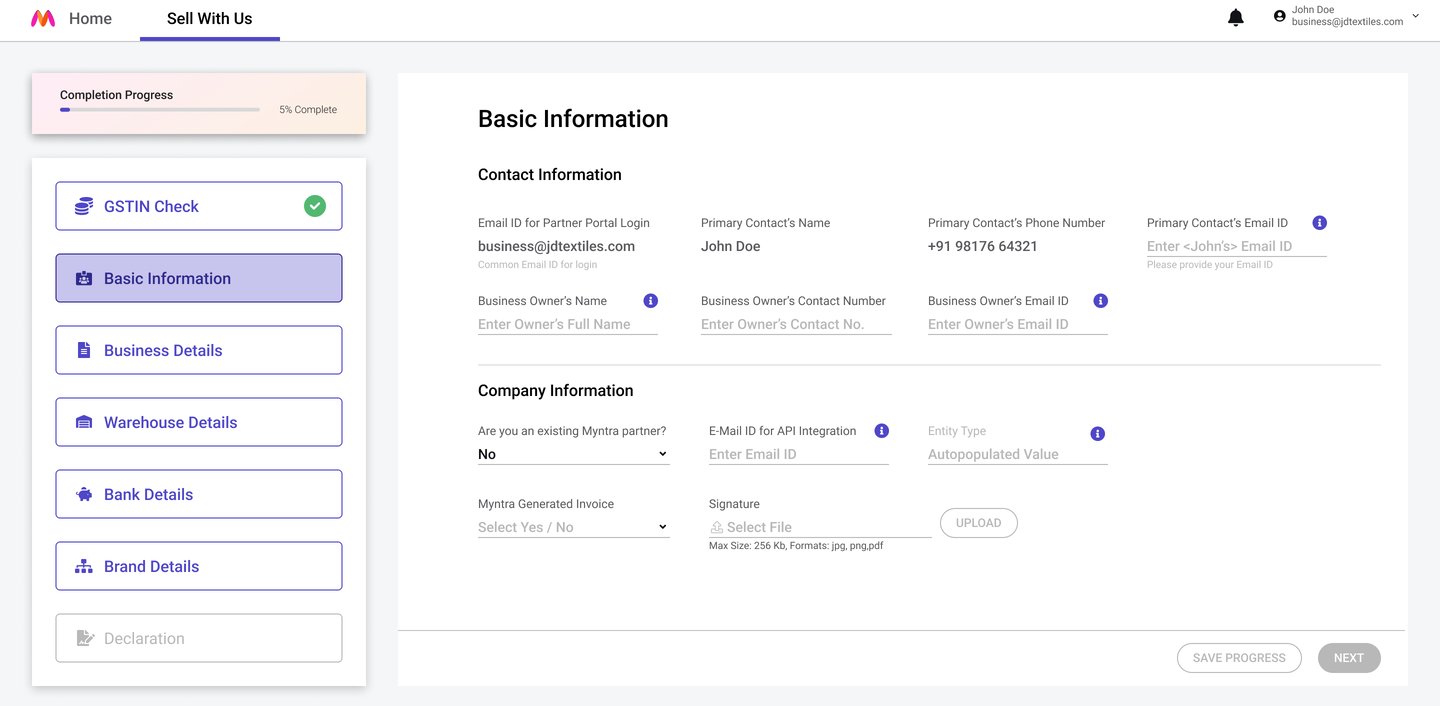The width and height of the screenshot is (1440, 706).
Task: Click the NEXT button
Action: click(x=1348, y=658)
